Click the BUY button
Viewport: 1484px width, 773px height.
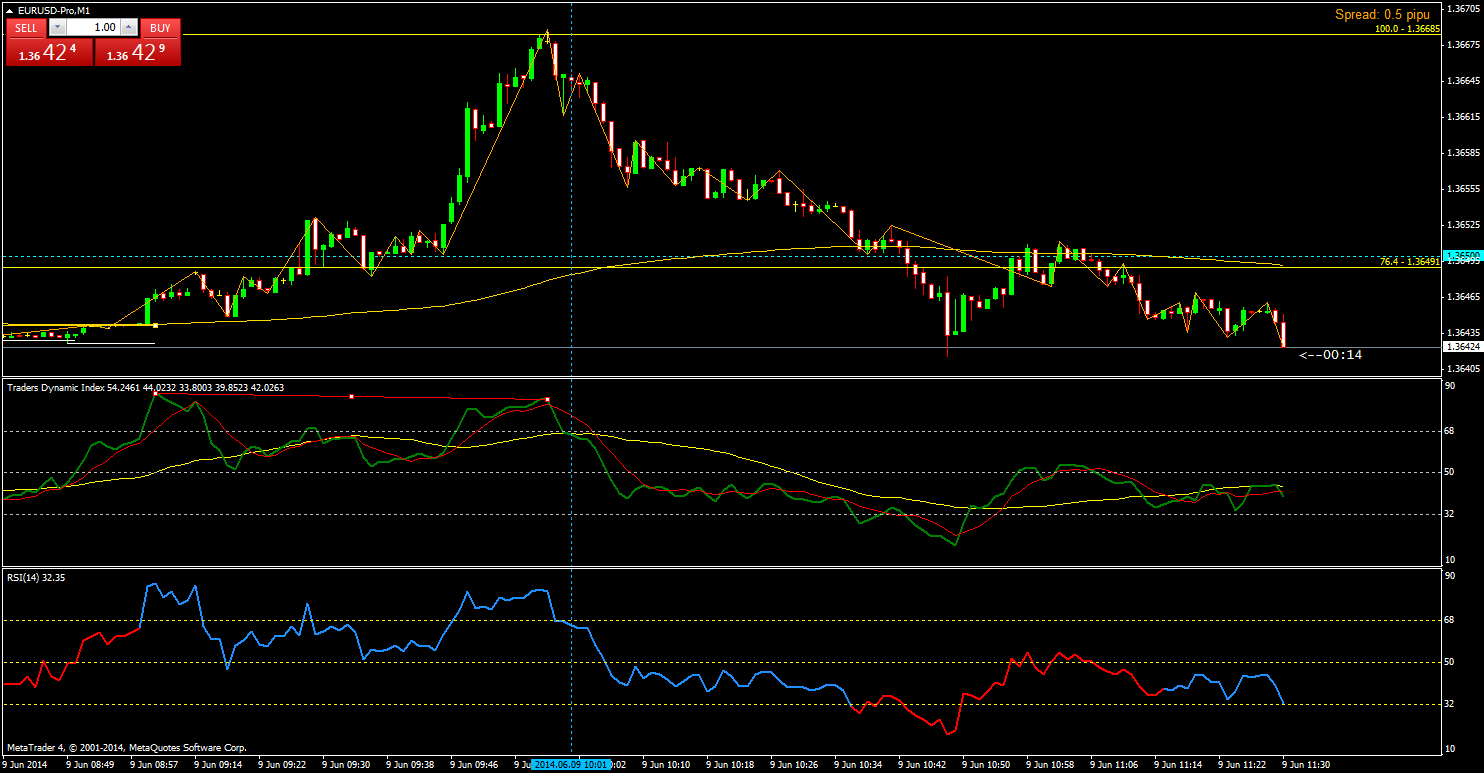[x=160, y=28]
